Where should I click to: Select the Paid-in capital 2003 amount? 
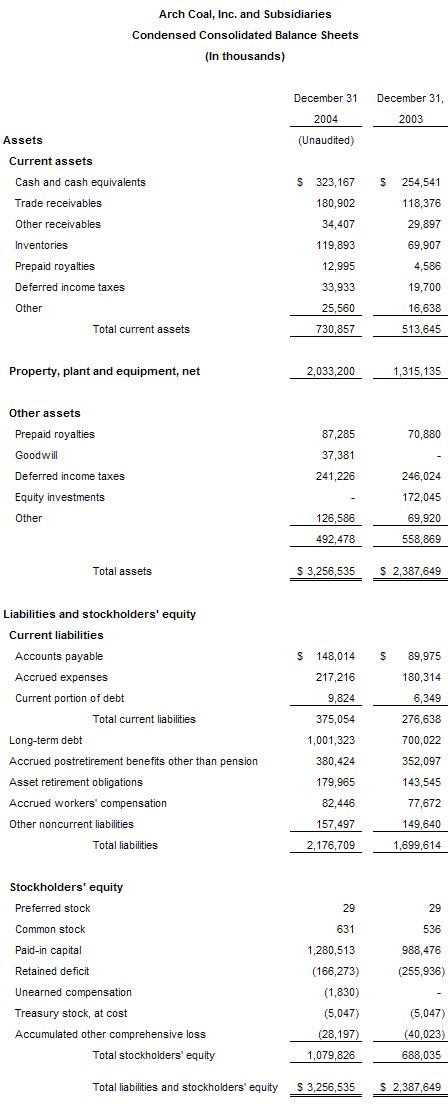(x=422, y=950)
